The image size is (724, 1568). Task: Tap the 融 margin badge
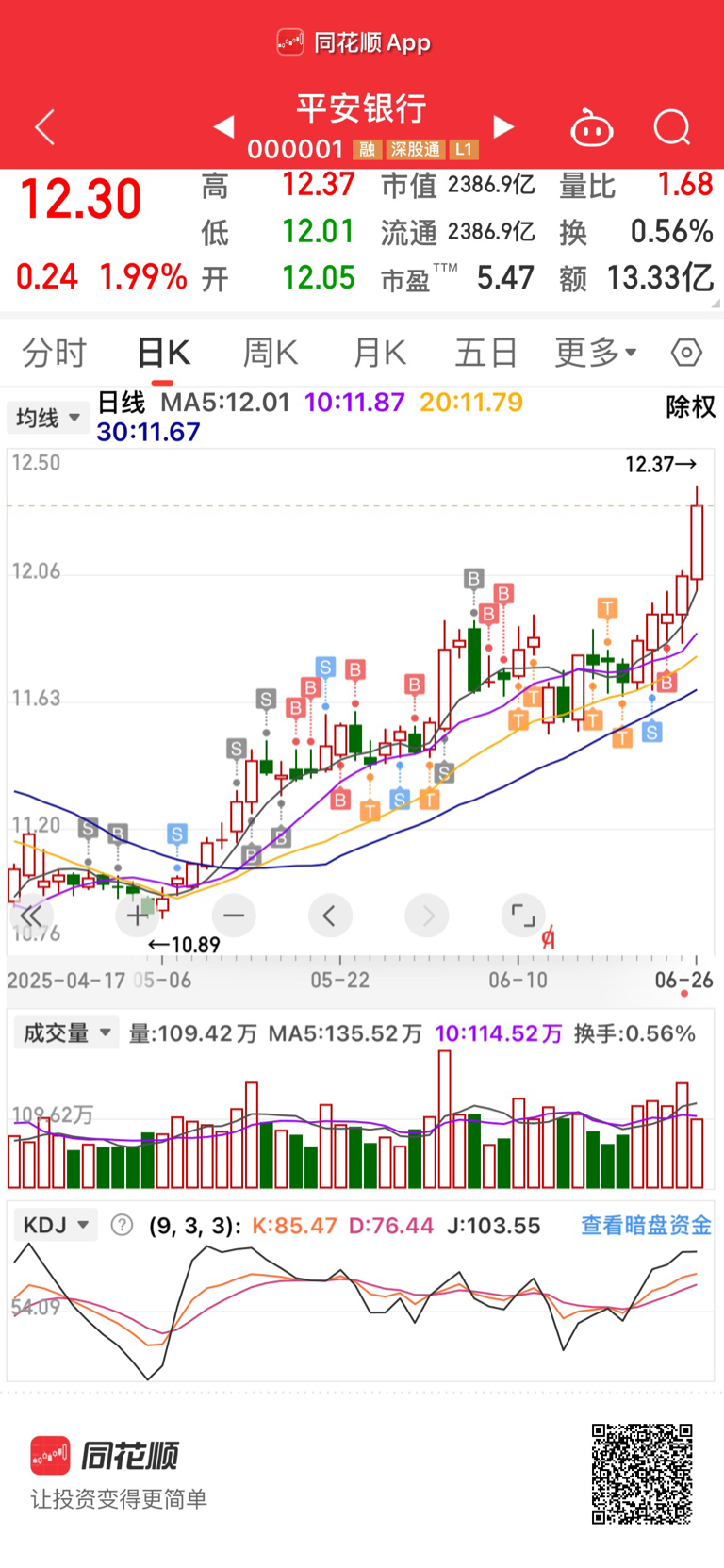click(x=368, y=149)
